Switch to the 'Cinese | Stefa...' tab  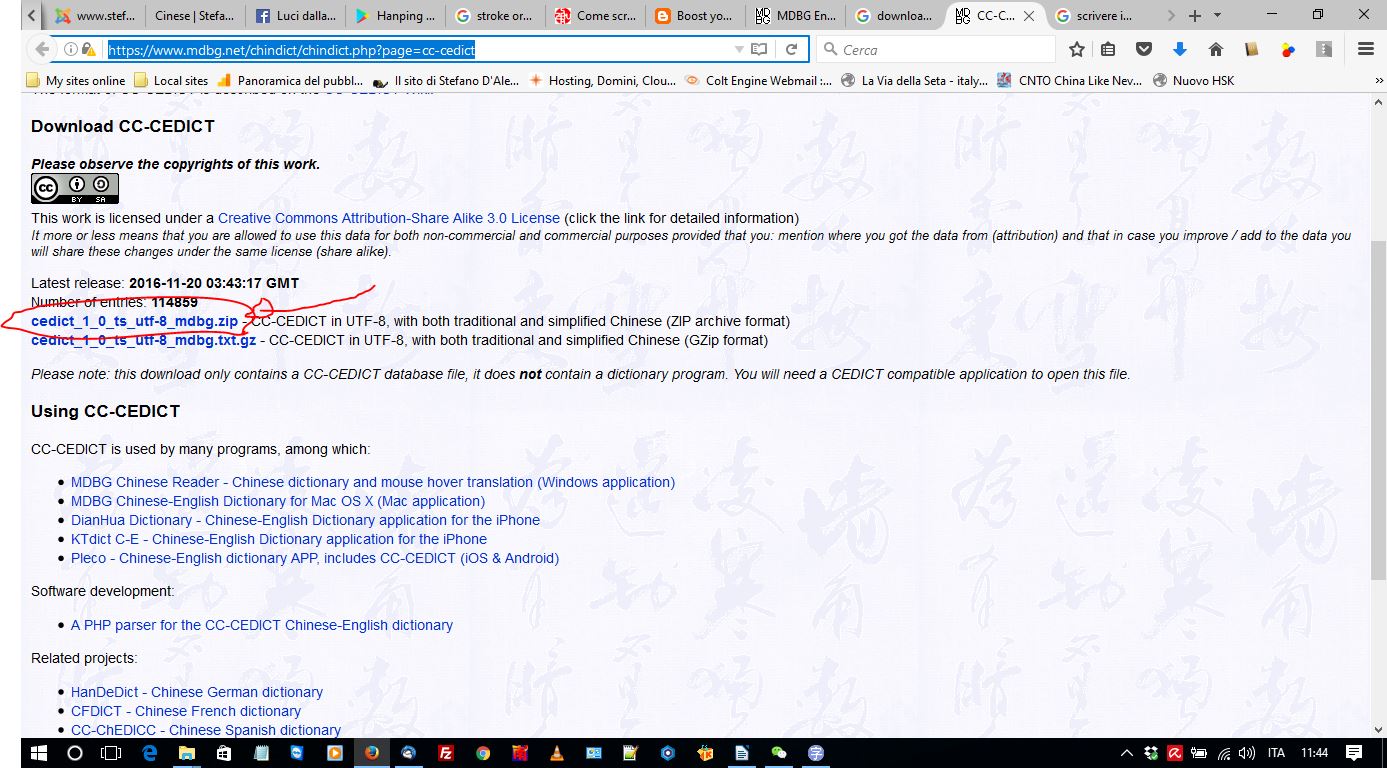click(195, 16)
